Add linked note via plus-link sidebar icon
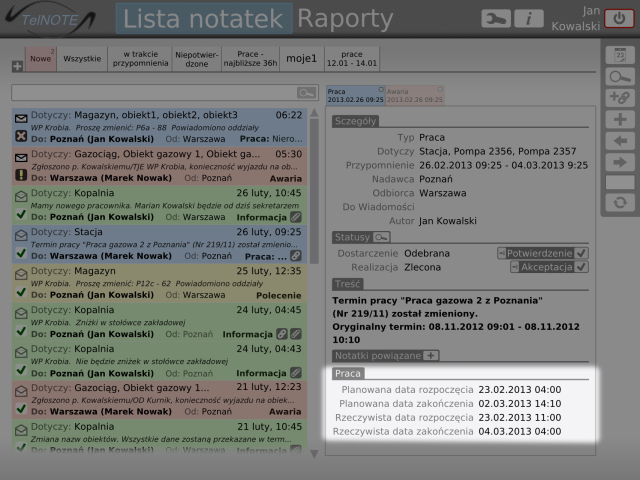 [x=620, y=98]
